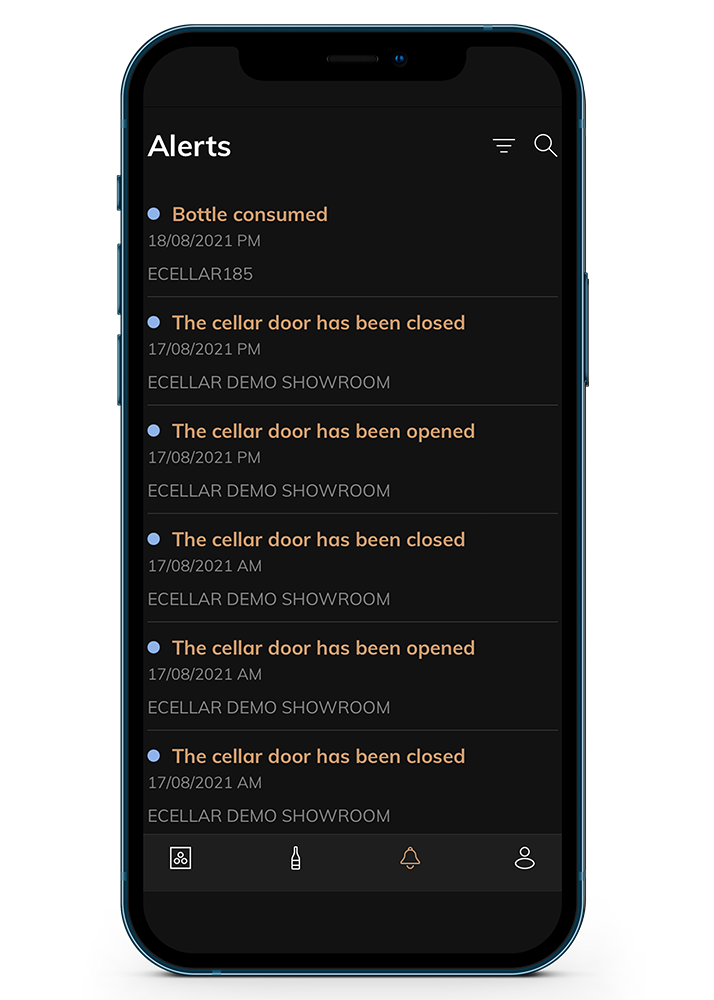
Task: Tap the dot next to first door closed alert
Action: (154, 322)
